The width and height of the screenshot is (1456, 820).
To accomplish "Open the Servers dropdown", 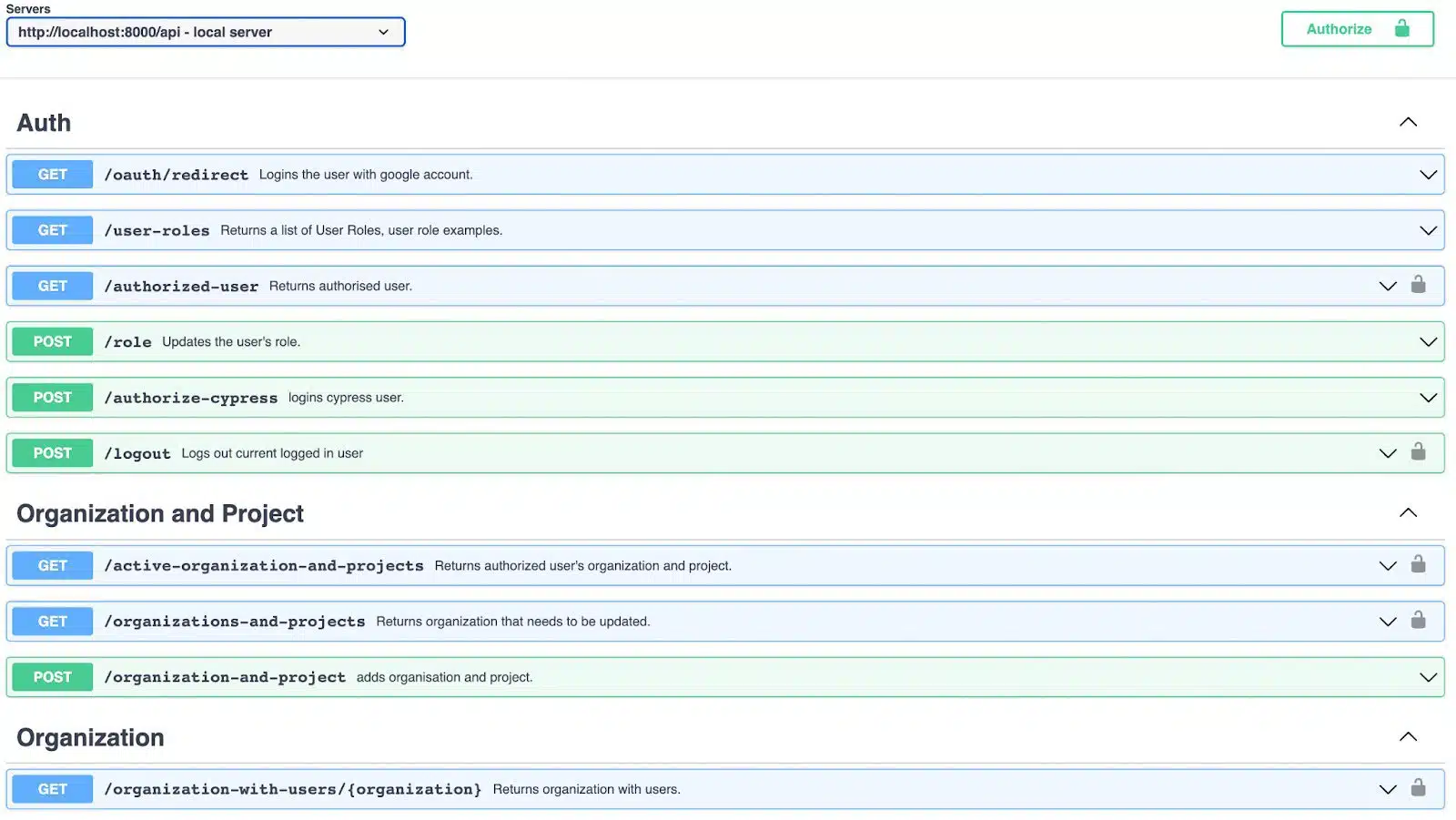I will [205, 31].
